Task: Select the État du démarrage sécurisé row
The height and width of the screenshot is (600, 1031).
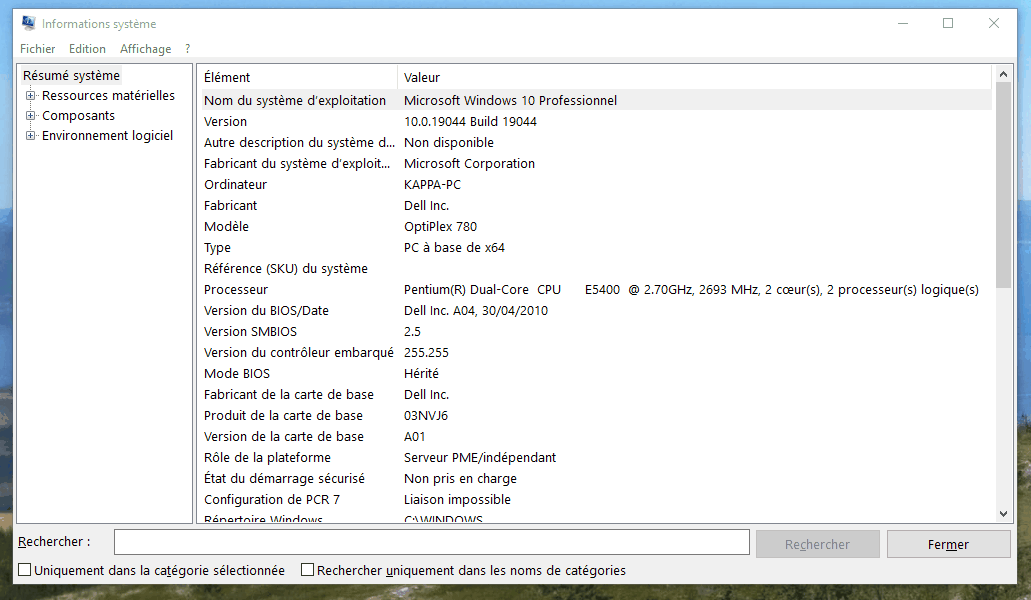Action: pos(595,479)
